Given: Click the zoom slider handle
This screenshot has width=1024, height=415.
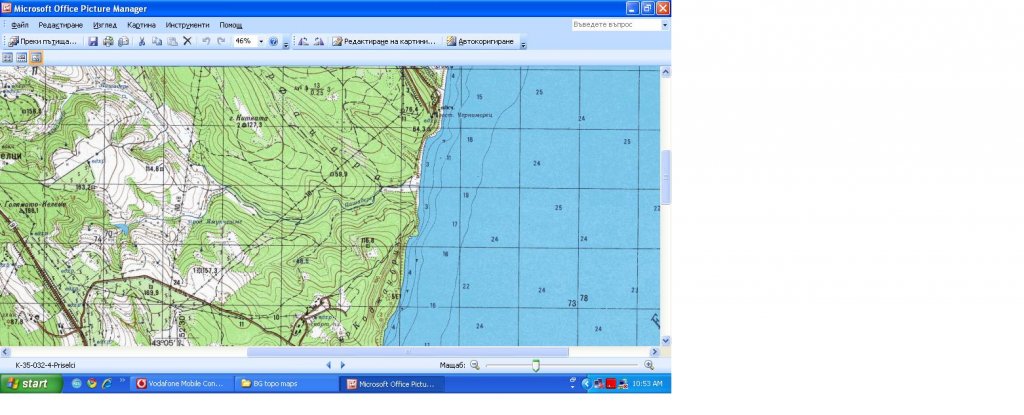Looking at the screenshot, I should pos(536,366).
